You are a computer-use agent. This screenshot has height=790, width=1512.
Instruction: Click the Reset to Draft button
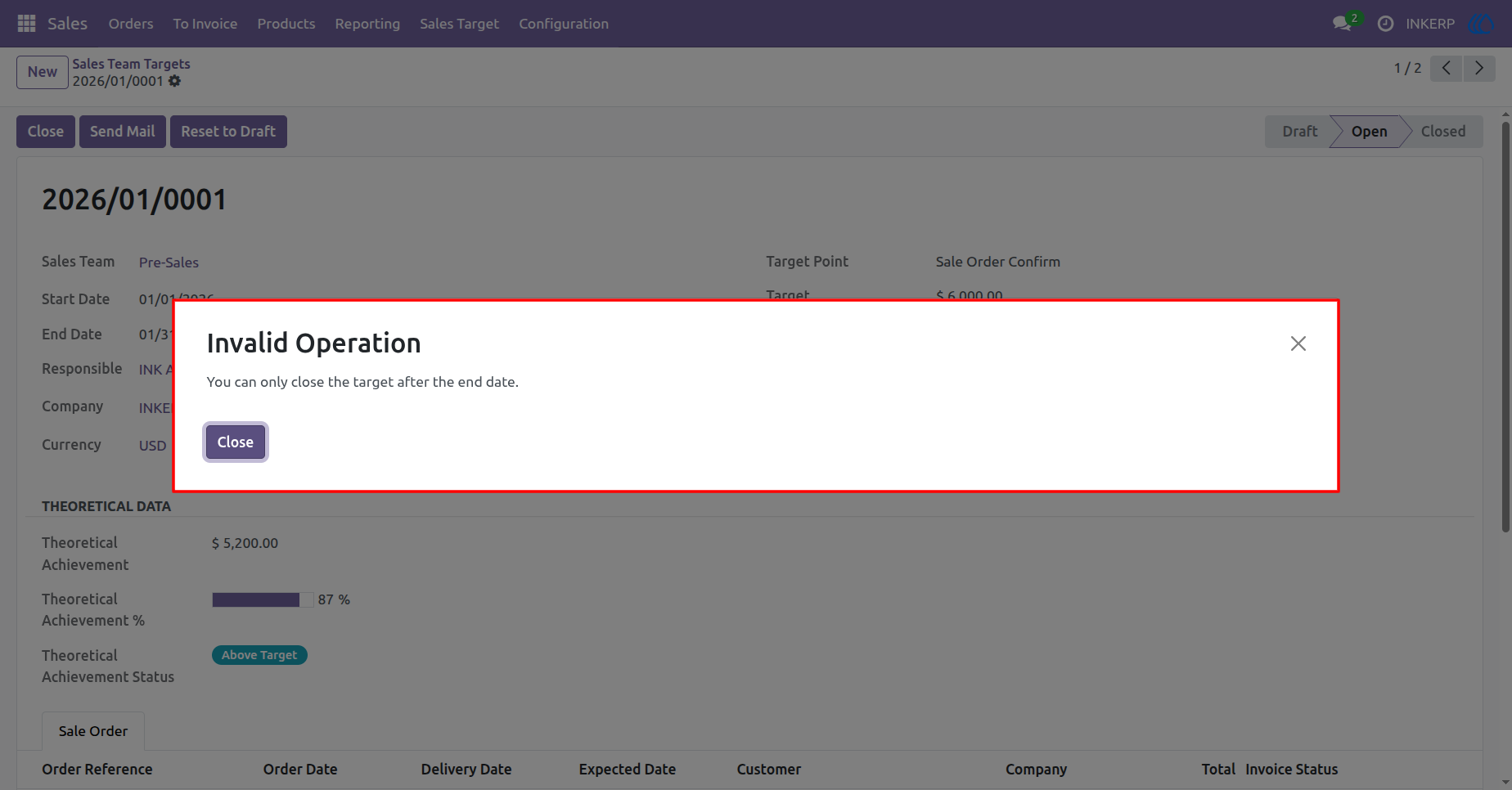[x=228, y=132]
